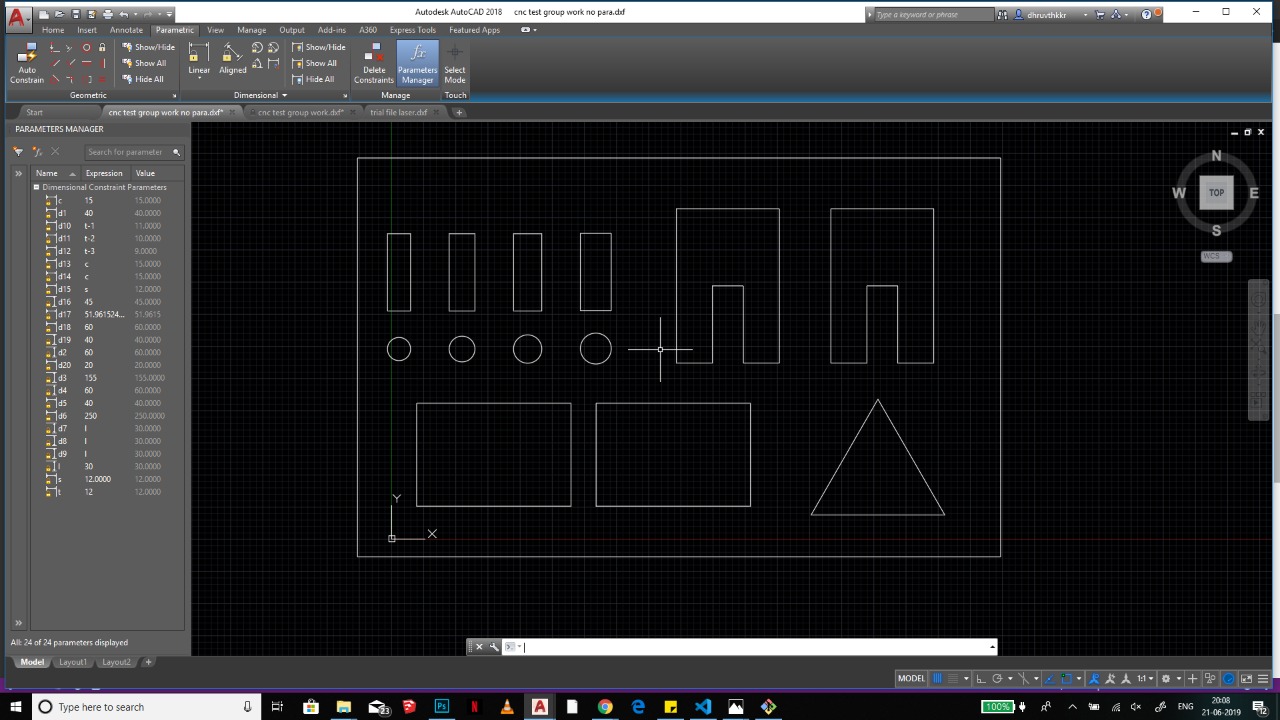Open Photoshop from the Windows taskbar
The height and width of the screenshot is (720, 1280).
441,707
